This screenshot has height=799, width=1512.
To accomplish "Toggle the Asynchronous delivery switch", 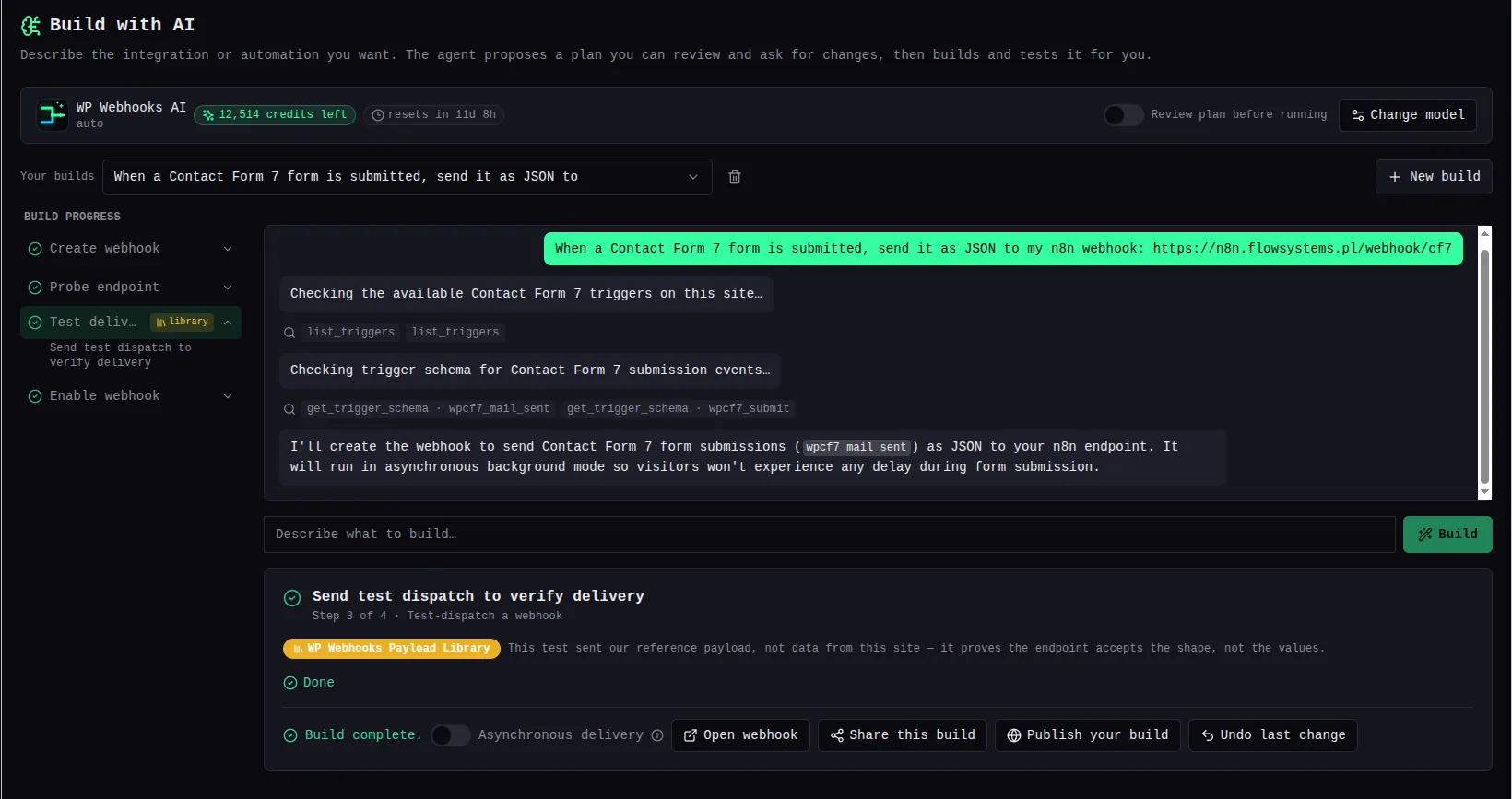I will [450, 735].
